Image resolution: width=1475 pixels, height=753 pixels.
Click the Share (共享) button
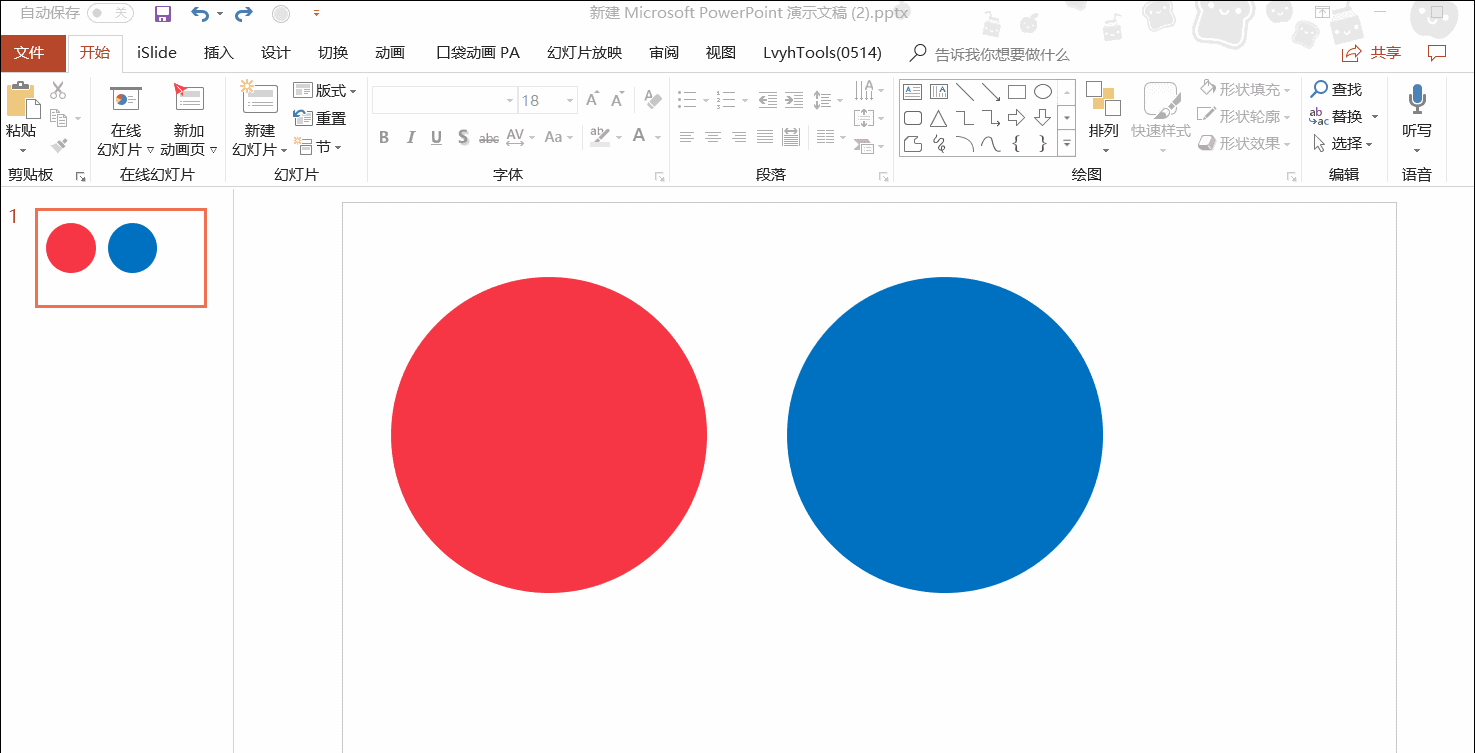pos(1372,53)
